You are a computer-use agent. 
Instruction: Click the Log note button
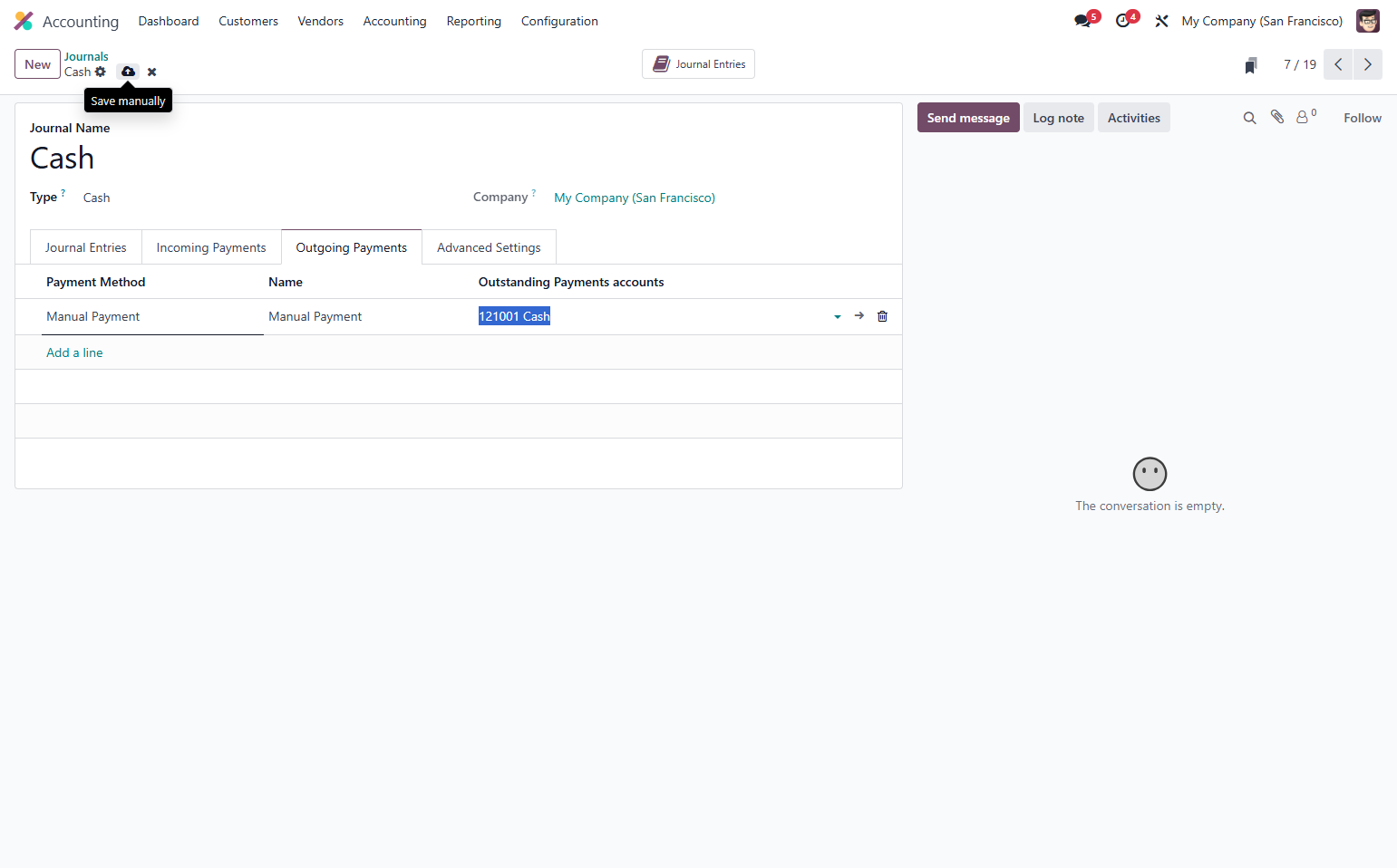(1059, 118)
